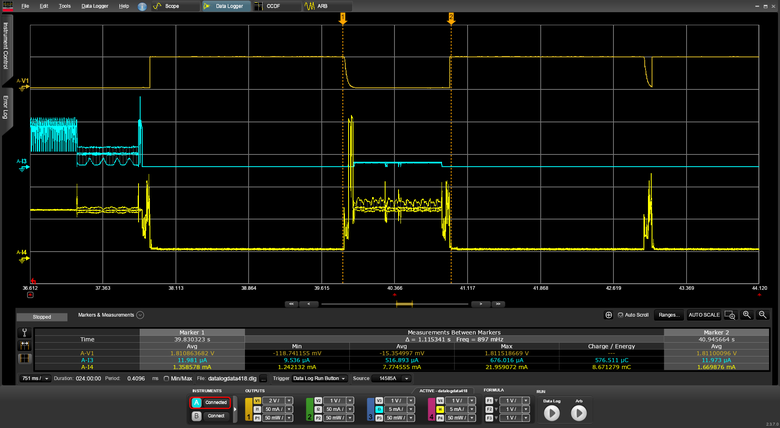Screen dimensions: 780x428
Task: Toggle the I3 trace for output 3
Action: click(379, 409)
